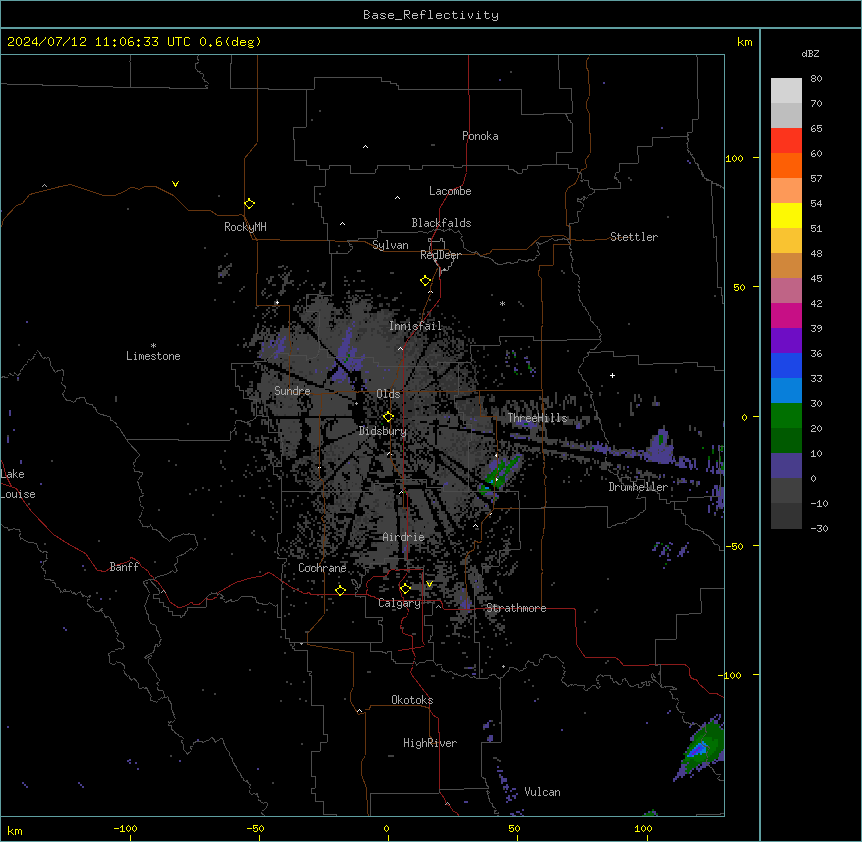Click the green-blue storm cell in the southeast corner

tap(701, 747)
